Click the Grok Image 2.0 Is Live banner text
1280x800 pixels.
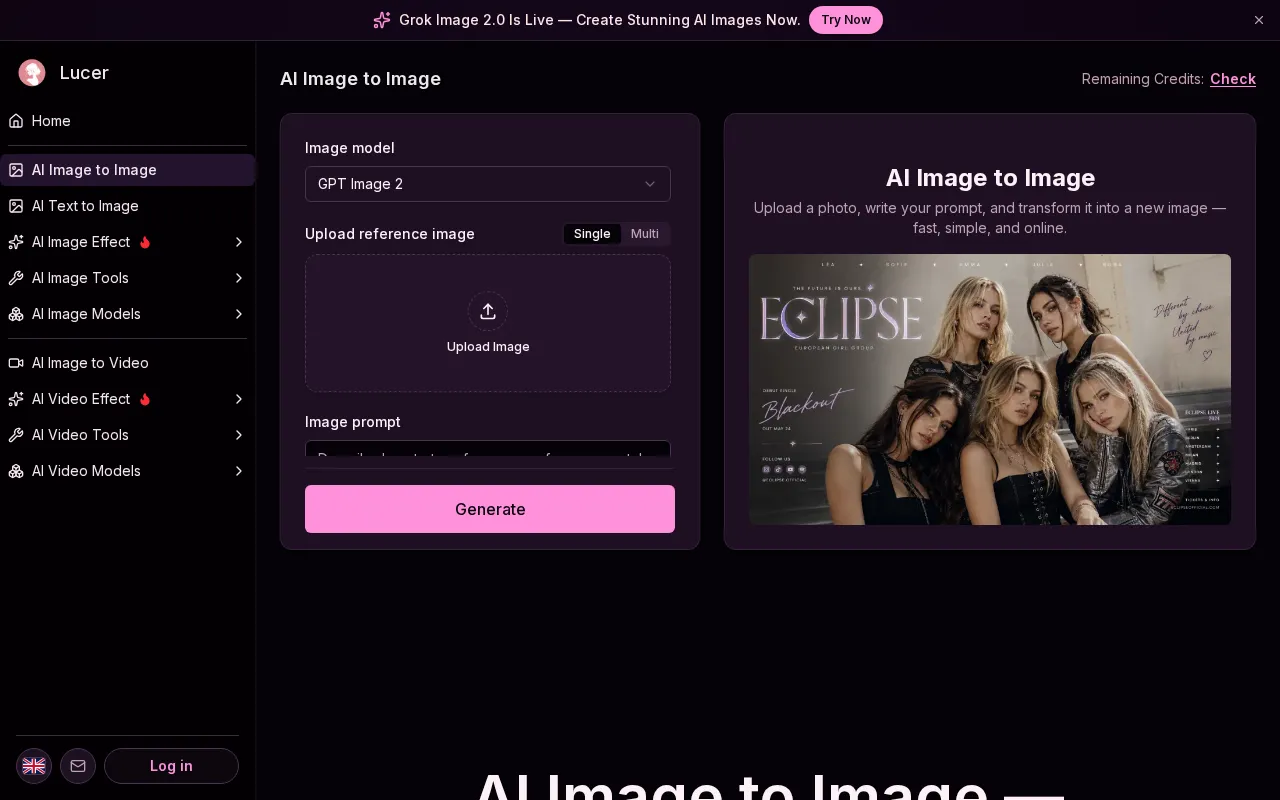[x=600, y=20]
